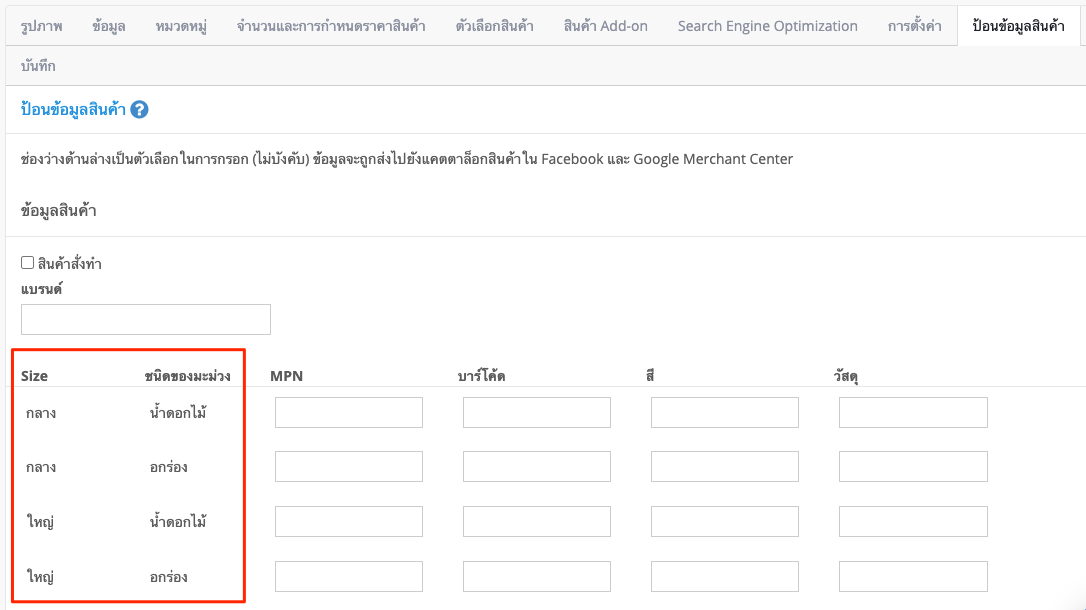Select the ตัวเลือกสินค้า tab
This screenshot has width=1086, height=610.
(x=495, y=26)
